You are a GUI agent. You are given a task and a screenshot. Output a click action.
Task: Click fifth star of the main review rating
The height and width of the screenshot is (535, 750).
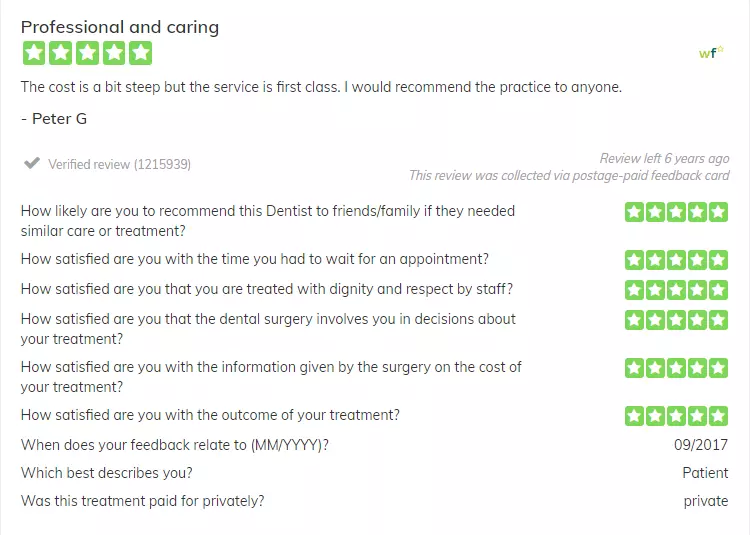[x=141, y=53]
